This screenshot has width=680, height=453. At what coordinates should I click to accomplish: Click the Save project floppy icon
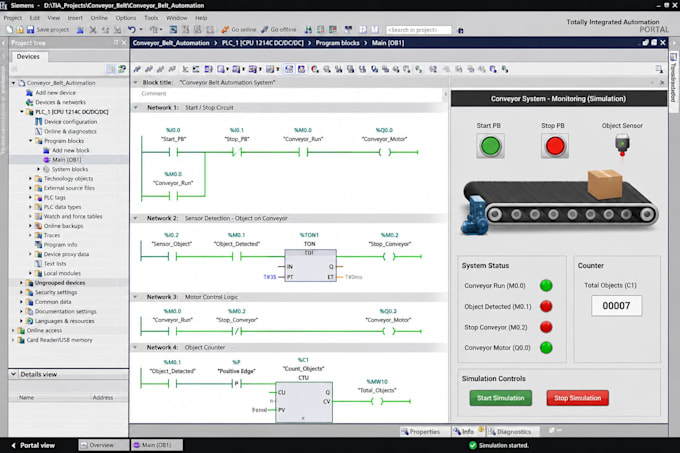click(x=30, y=29)
